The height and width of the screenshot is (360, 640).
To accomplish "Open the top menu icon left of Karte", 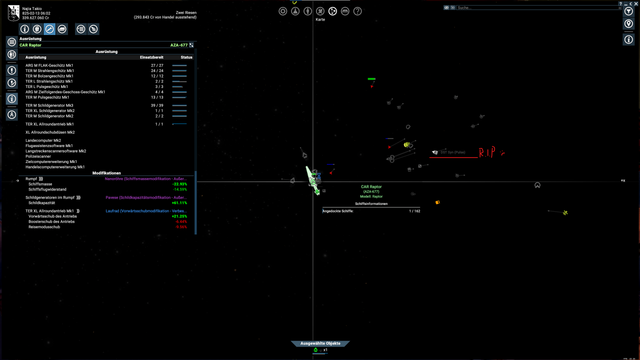I will click(x=320, y=11).
